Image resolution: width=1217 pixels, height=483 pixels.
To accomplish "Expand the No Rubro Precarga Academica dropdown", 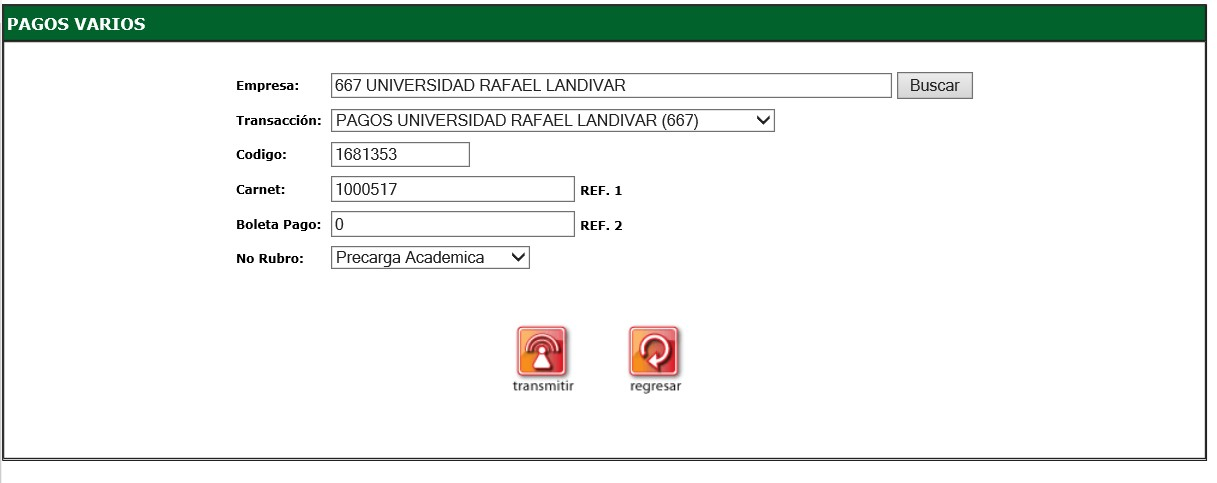I will pyautogui.click(x=429, y=258).
